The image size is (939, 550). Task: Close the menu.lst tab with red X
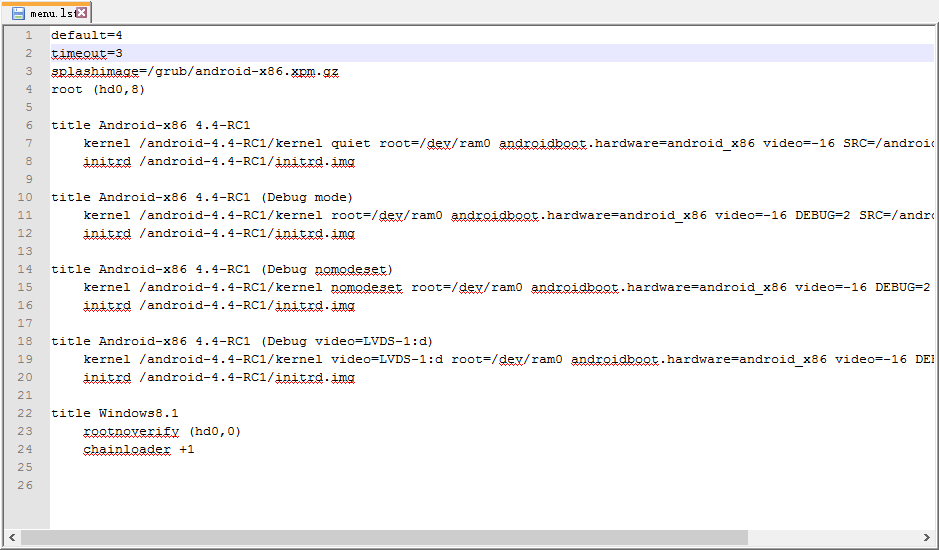(81, 13)
